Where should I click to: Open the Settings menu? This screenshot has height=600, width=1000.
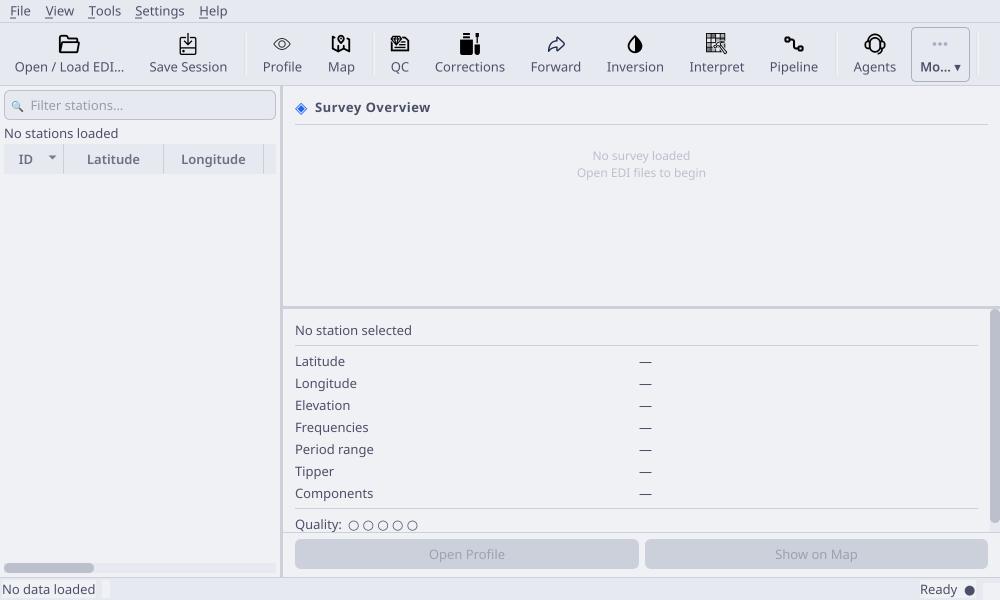pyautogui.click(x=159, y=11)
